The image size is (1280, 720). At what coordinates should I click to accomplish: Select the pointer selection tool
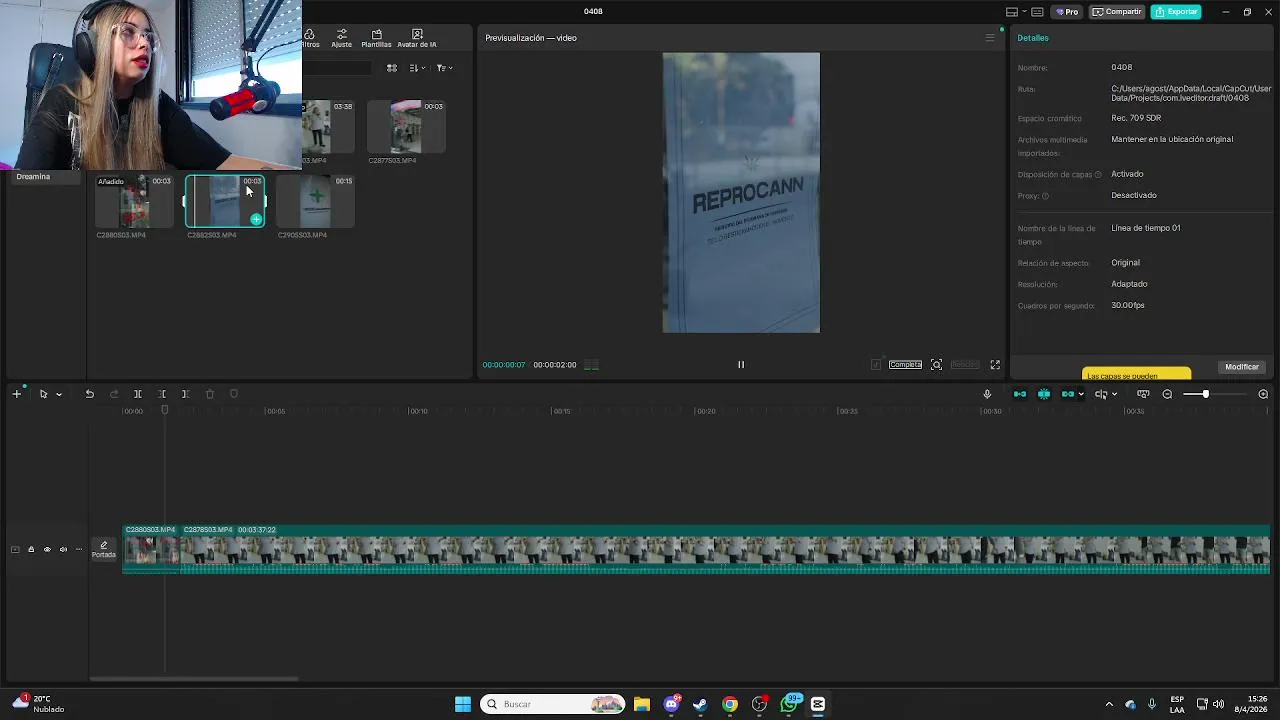click(x=43, y=394)
